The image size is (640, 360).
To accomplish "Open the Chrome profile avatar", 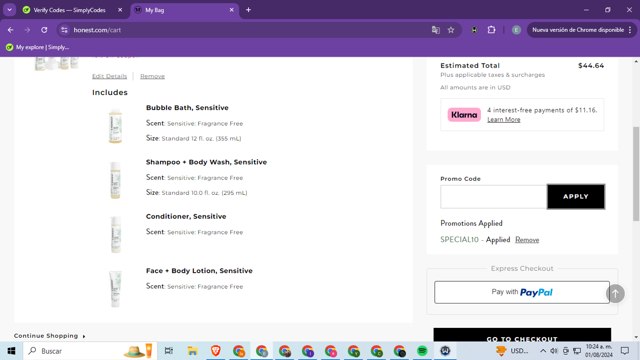I will coord(516,30).
